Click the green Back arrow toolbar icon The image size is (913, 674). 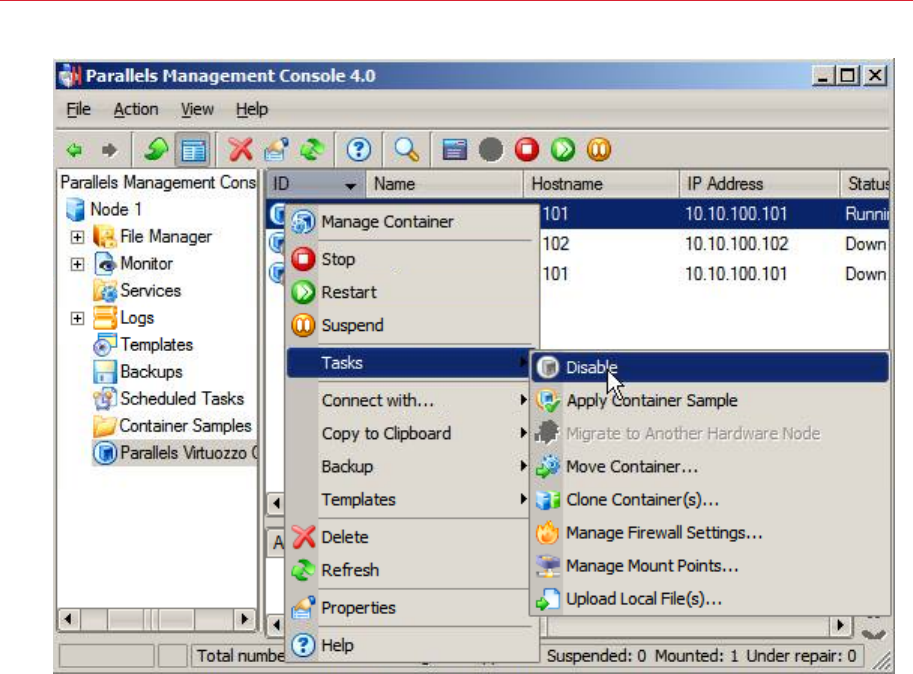(75, 150)
